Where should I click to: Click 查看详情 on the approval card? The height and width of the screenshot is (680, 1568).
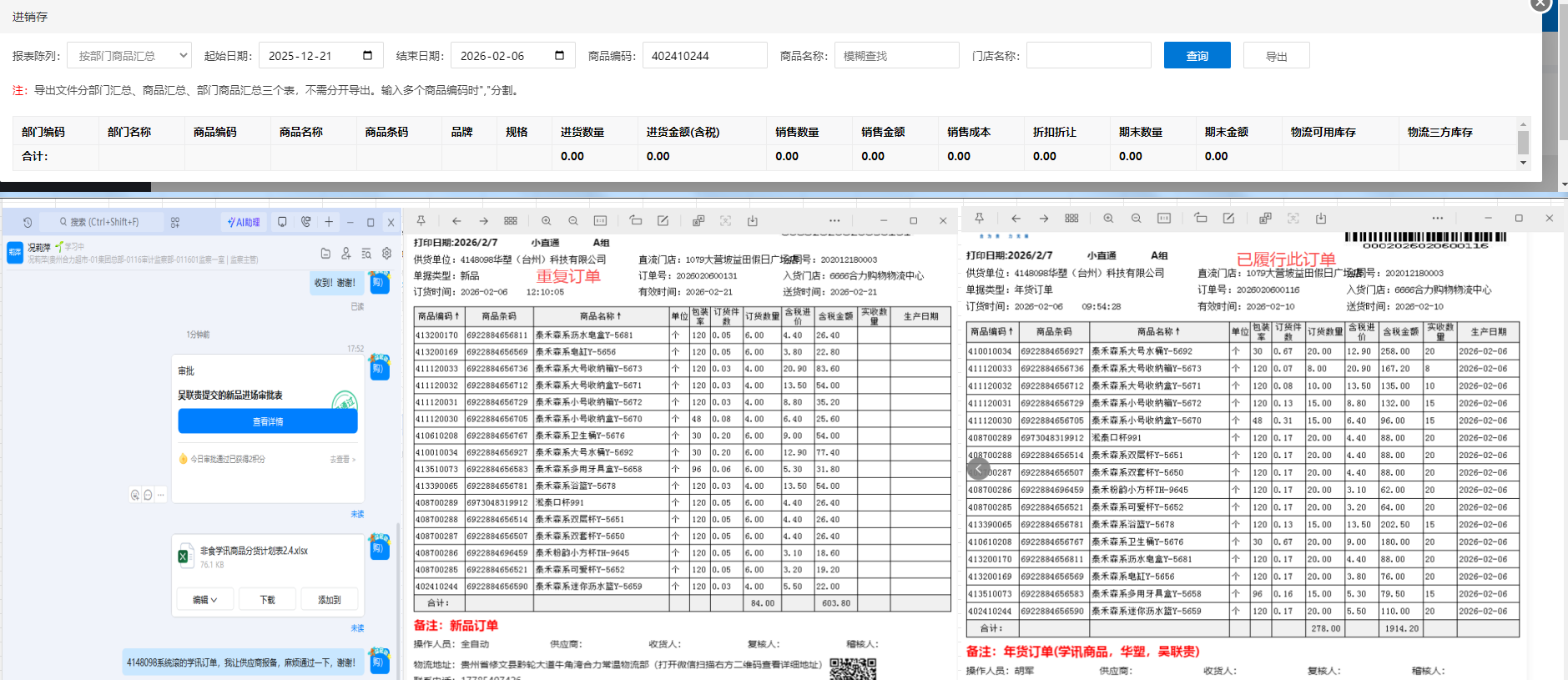click(268, 422)
